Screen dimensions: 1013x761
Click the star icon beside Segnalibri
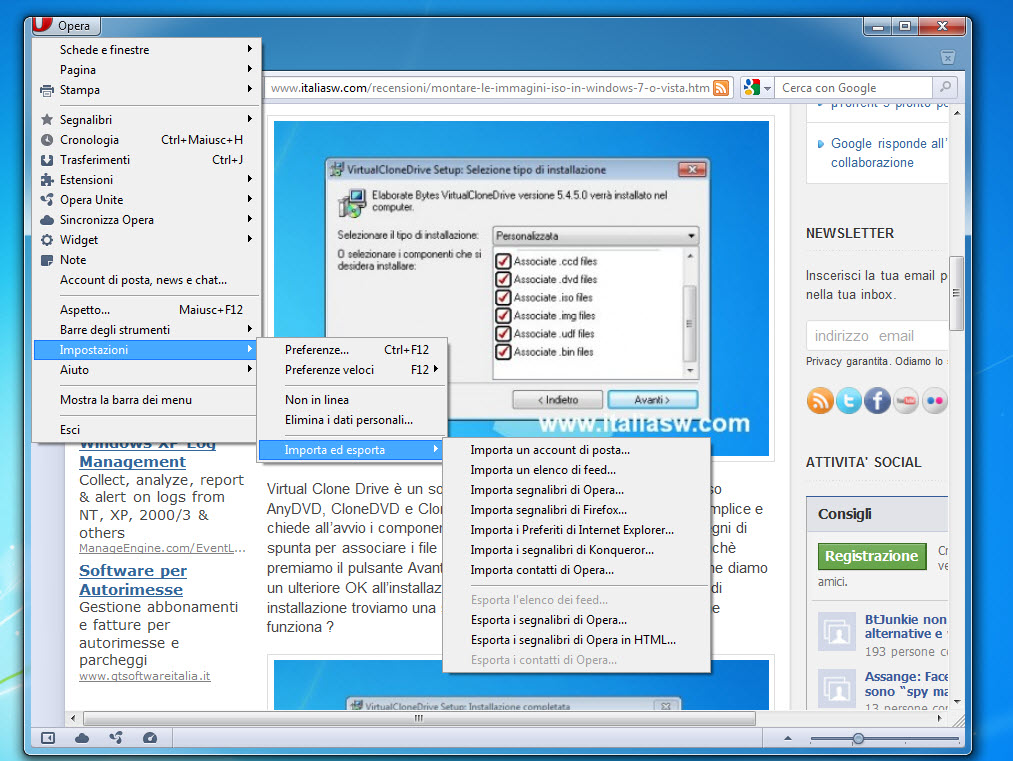(47, 120)
